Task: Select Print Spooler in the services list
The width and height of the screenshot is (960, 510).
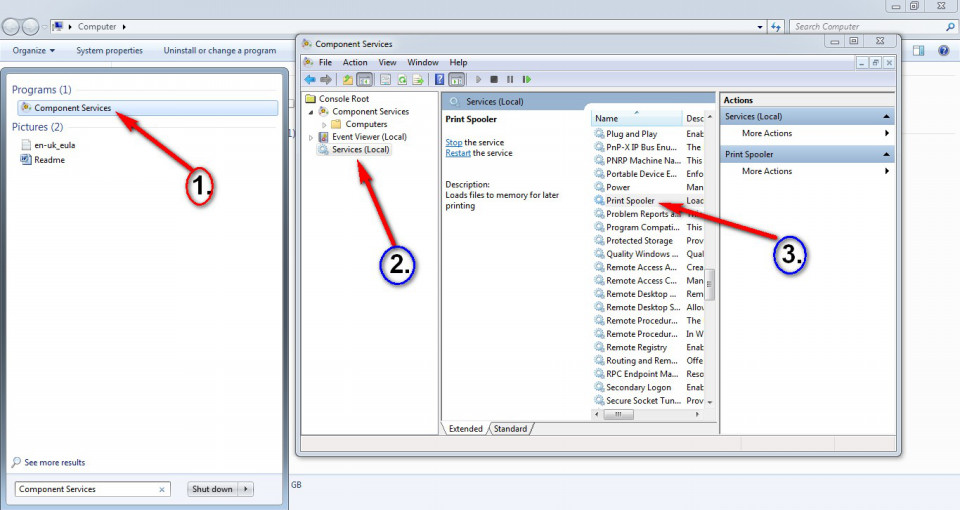Action: [630, 201]
